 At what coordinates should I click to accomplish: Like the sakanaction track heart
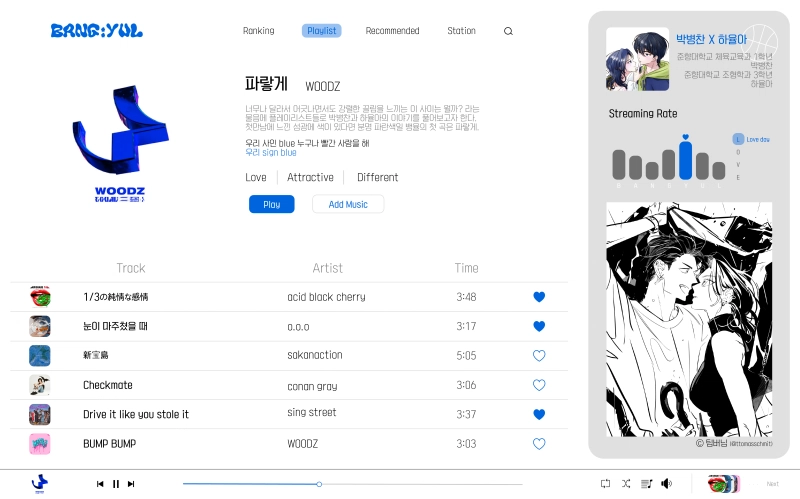pos(539,356)
